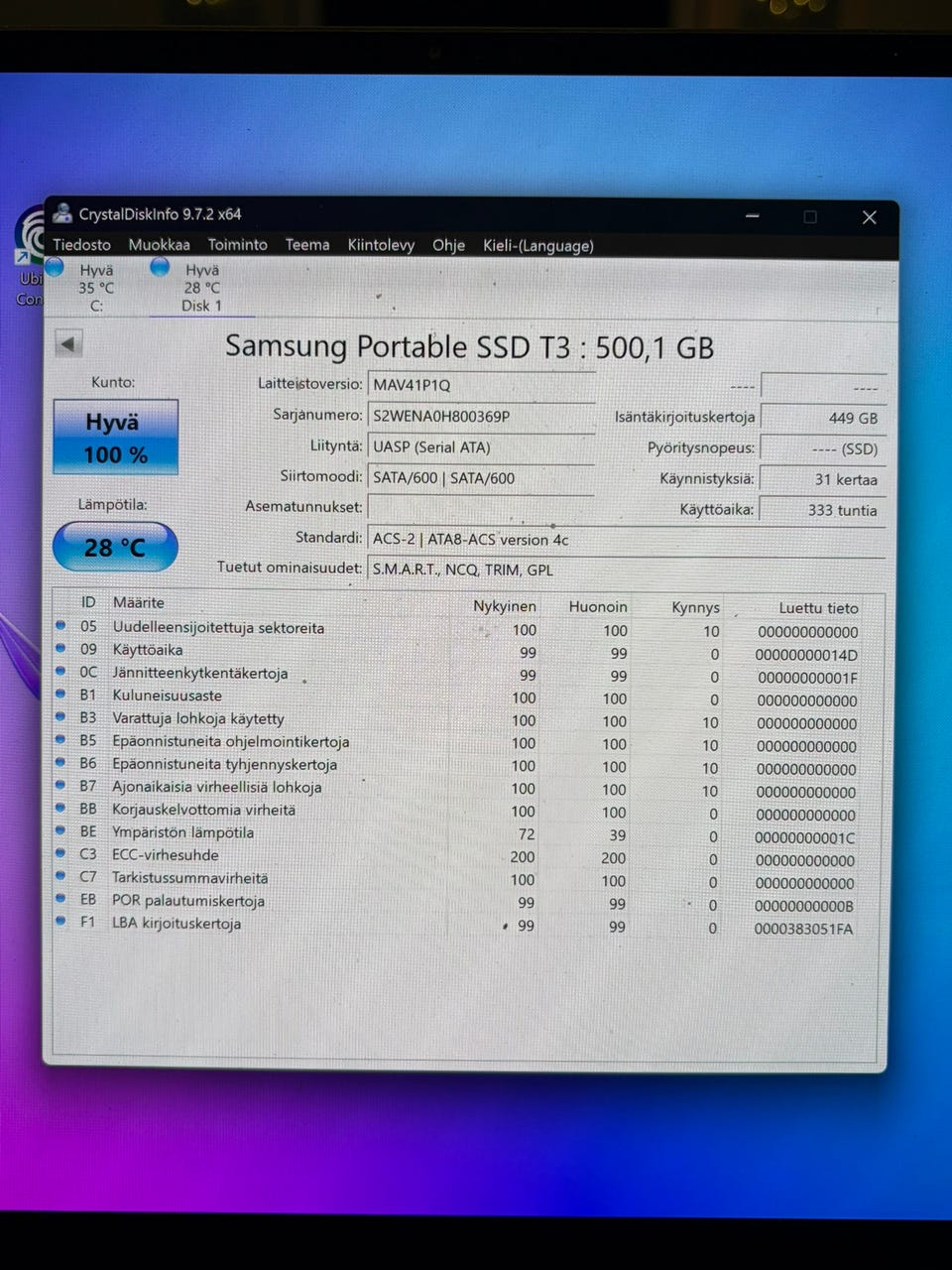Click the Nykyinen column header
Screen dimensions: 952x1270
coord(505,606)
